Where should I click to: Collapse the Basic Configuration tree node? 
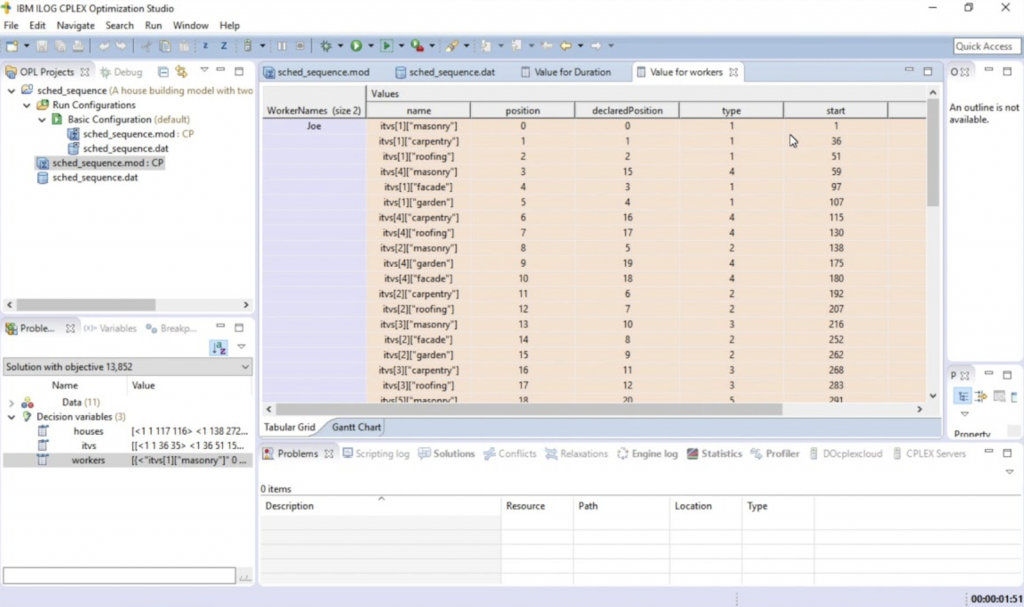coord(42,120)
